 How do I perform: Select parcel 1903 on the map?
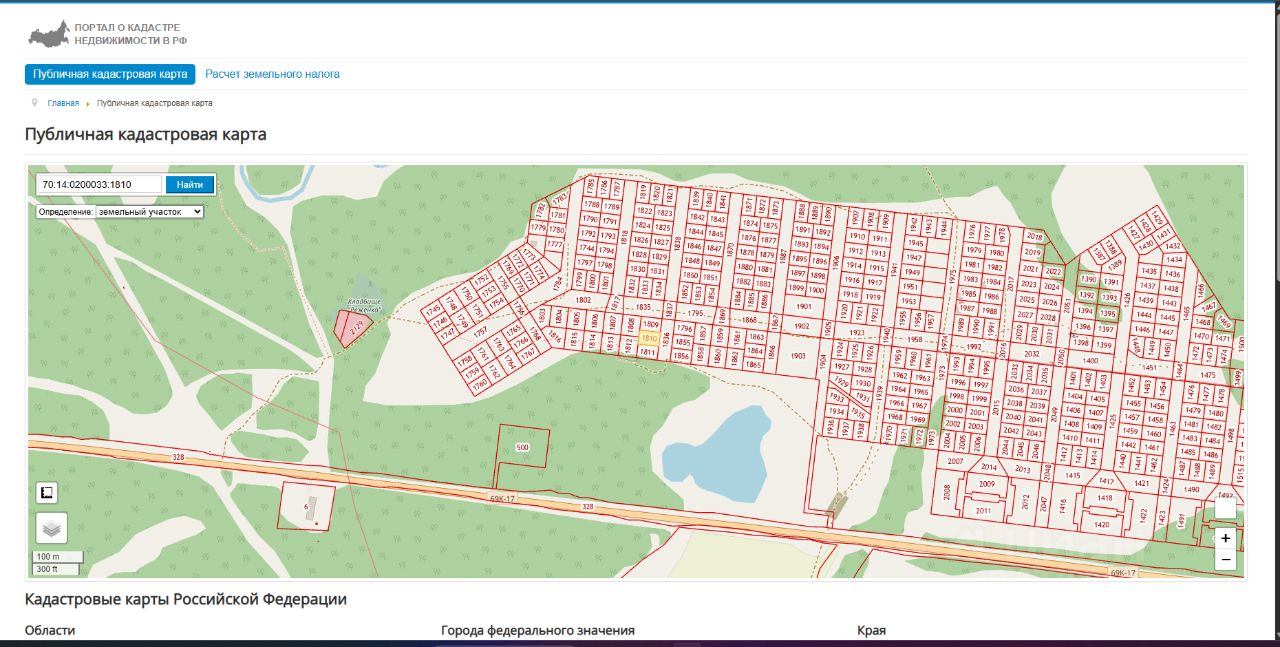point(797,356)
